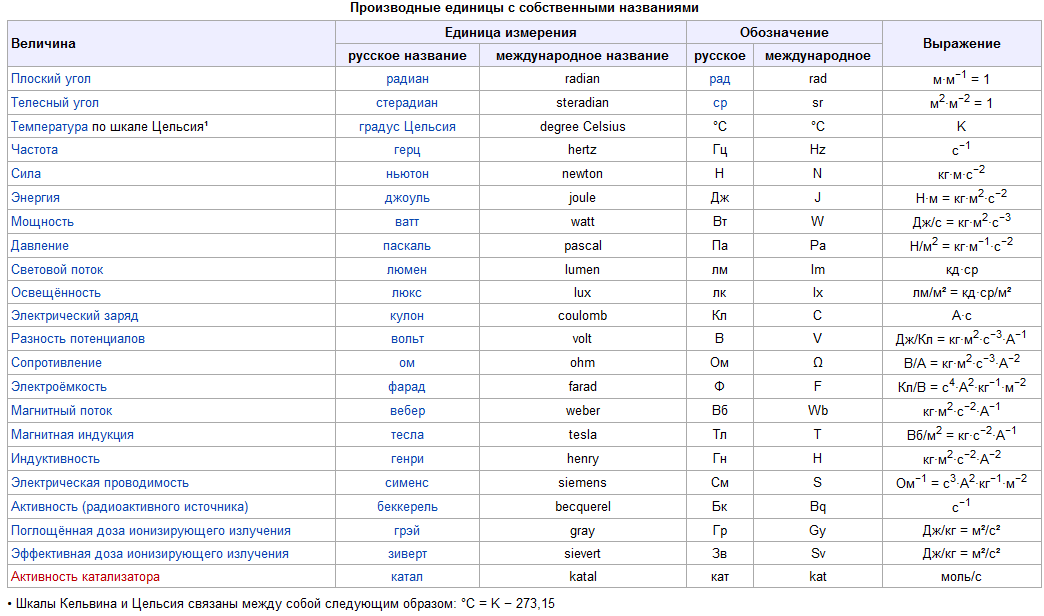Image resolution: width=1044 pixels, height=616 pixels.
Task: Click the беккерель unit link
Action: 407,506
